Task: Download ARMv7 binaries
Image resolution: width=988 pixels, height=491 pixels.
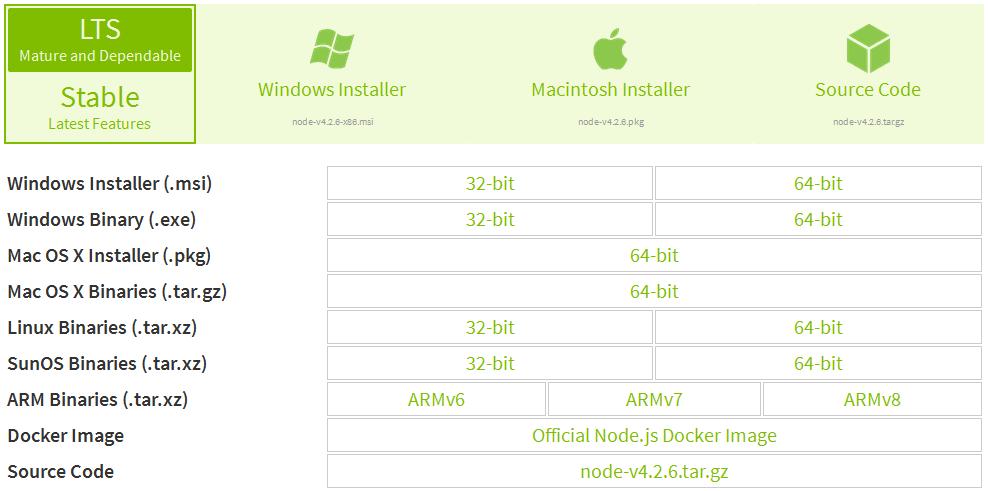Action: coord(654,400)
